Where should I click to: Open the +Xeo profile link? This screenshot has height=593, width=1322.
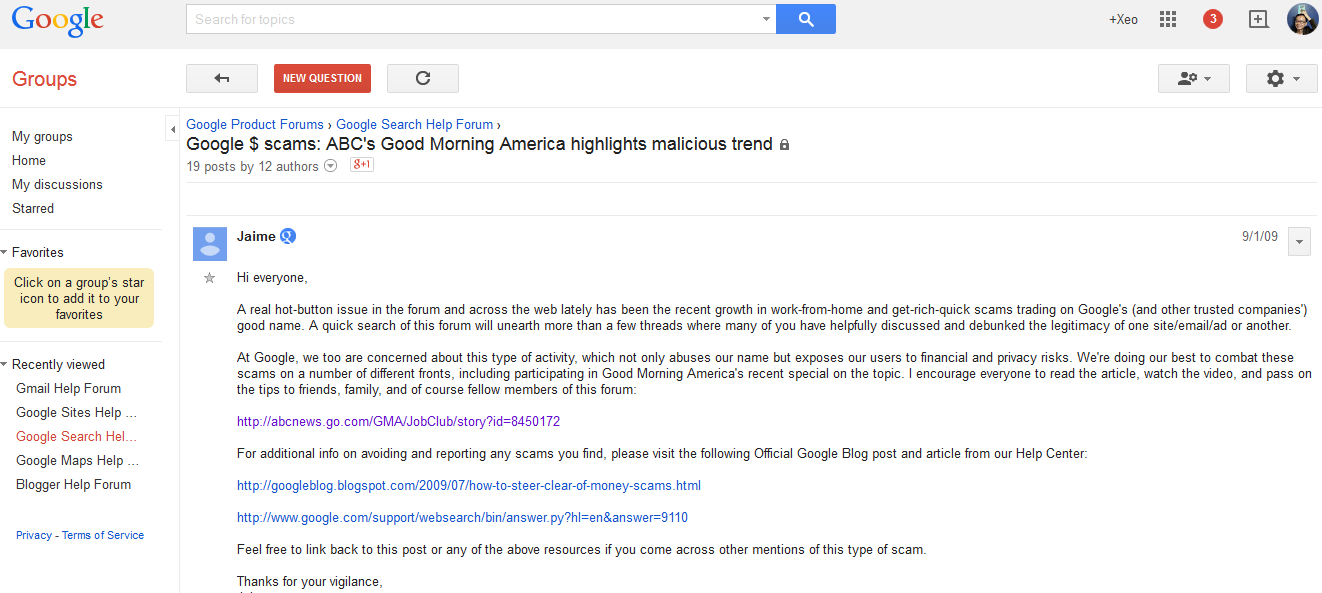coord(1123,19)
